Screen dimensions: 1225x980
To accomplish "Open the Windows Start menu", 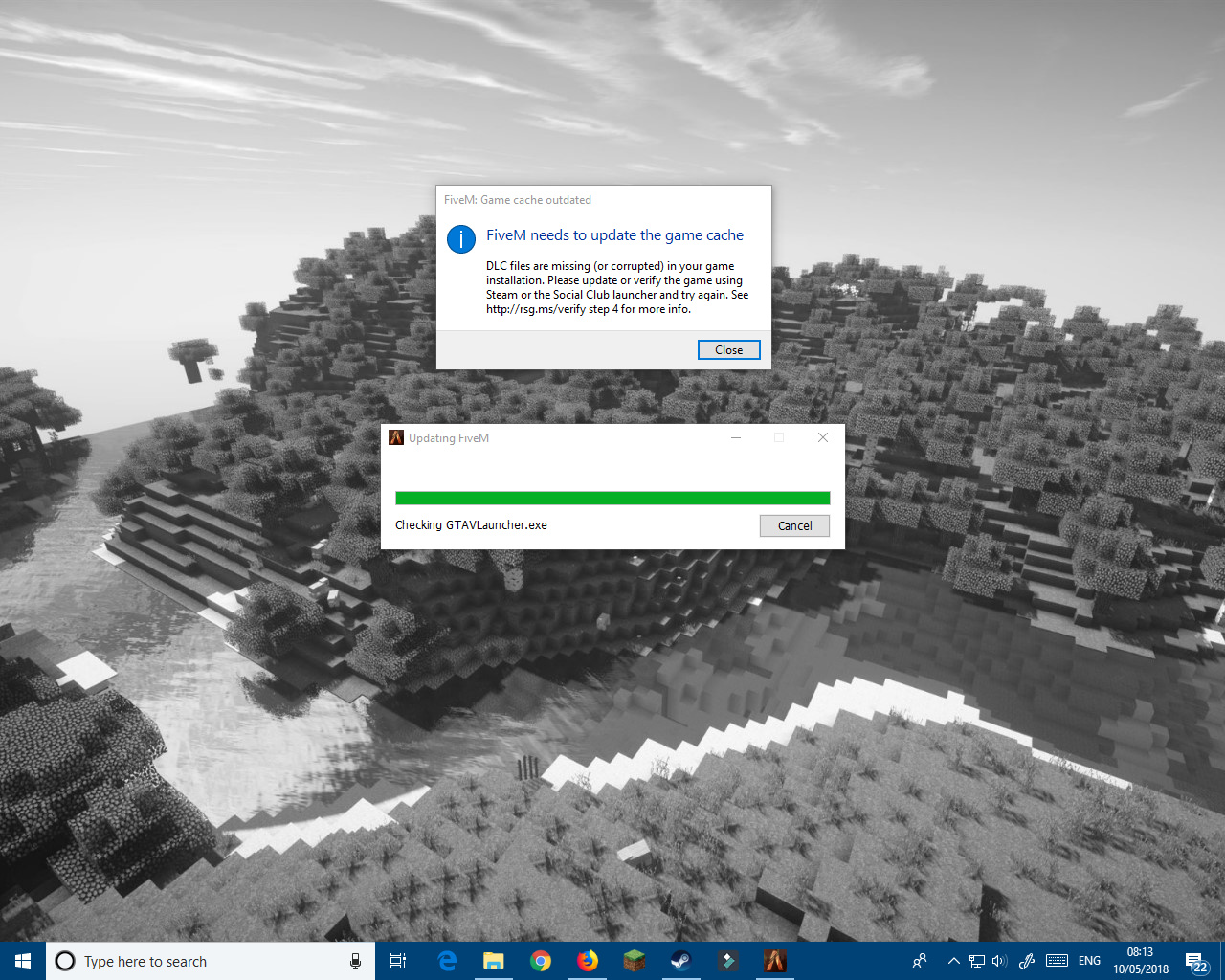I will click(x=23, y=961).
